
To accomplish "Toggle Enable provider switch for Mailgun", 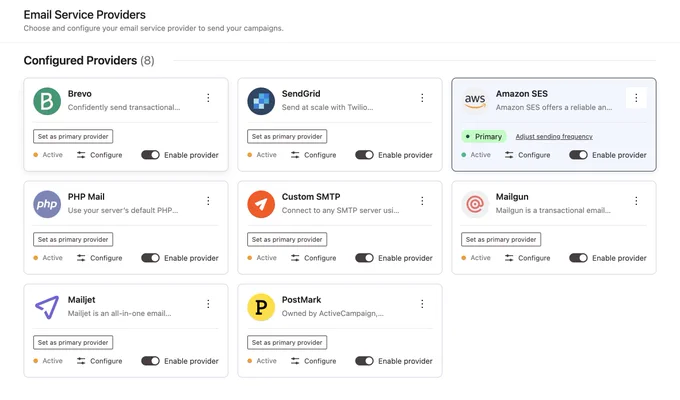I will [x=578, y=258].
